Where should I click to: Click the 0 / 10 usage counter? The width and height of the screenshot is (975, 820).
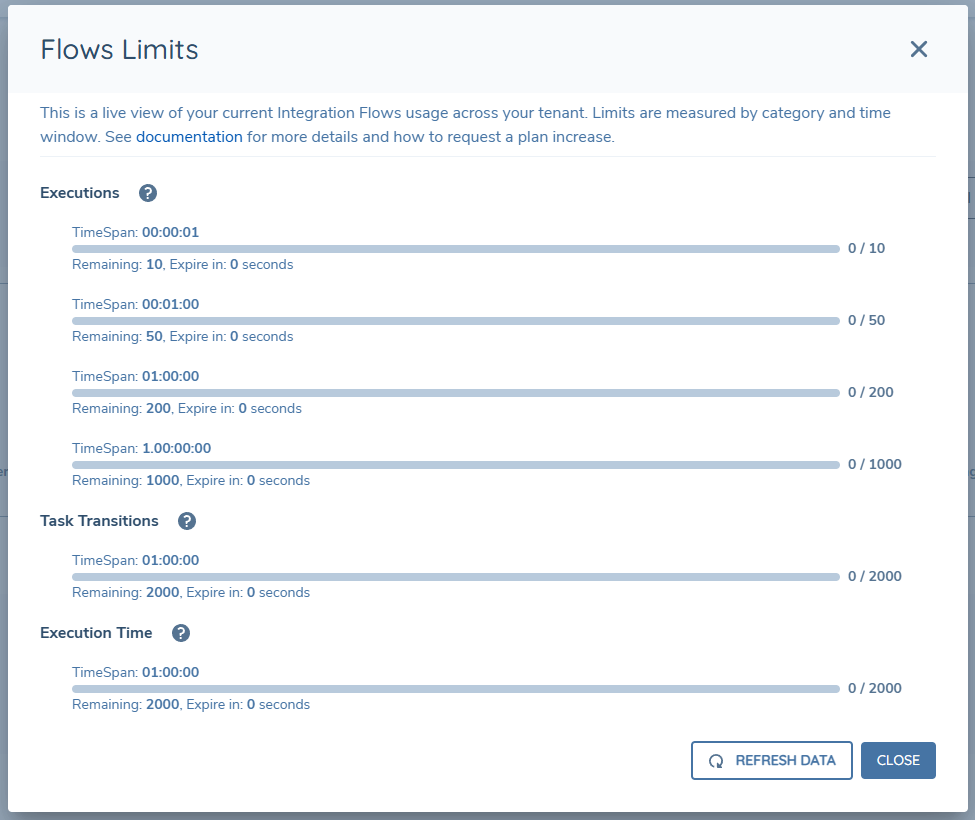click(x=867, y=248)
